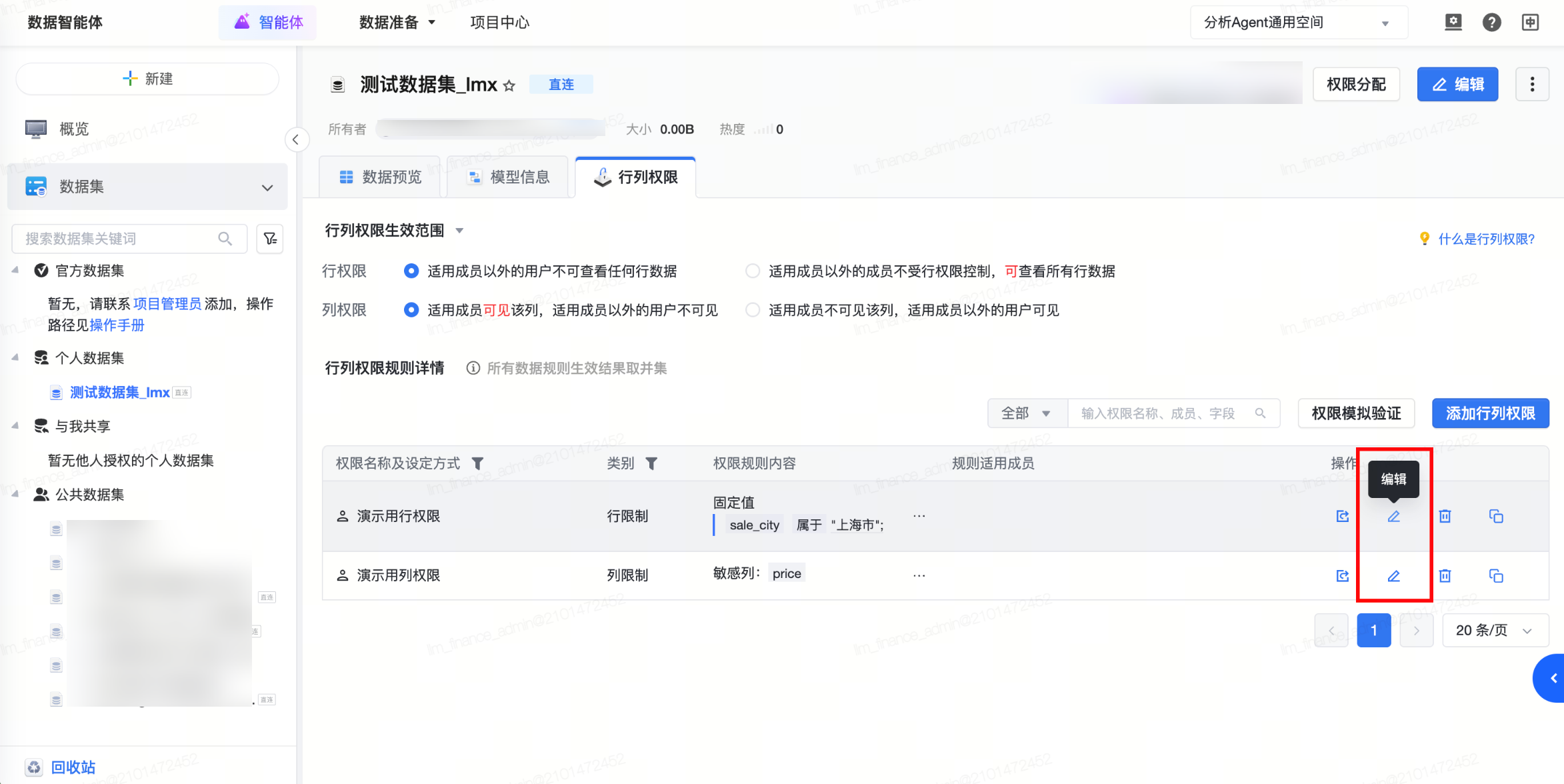
Task: Click share/transfer icon in 演示用列权限 row
Action: pyautogui.click(x=1342, y=575)
